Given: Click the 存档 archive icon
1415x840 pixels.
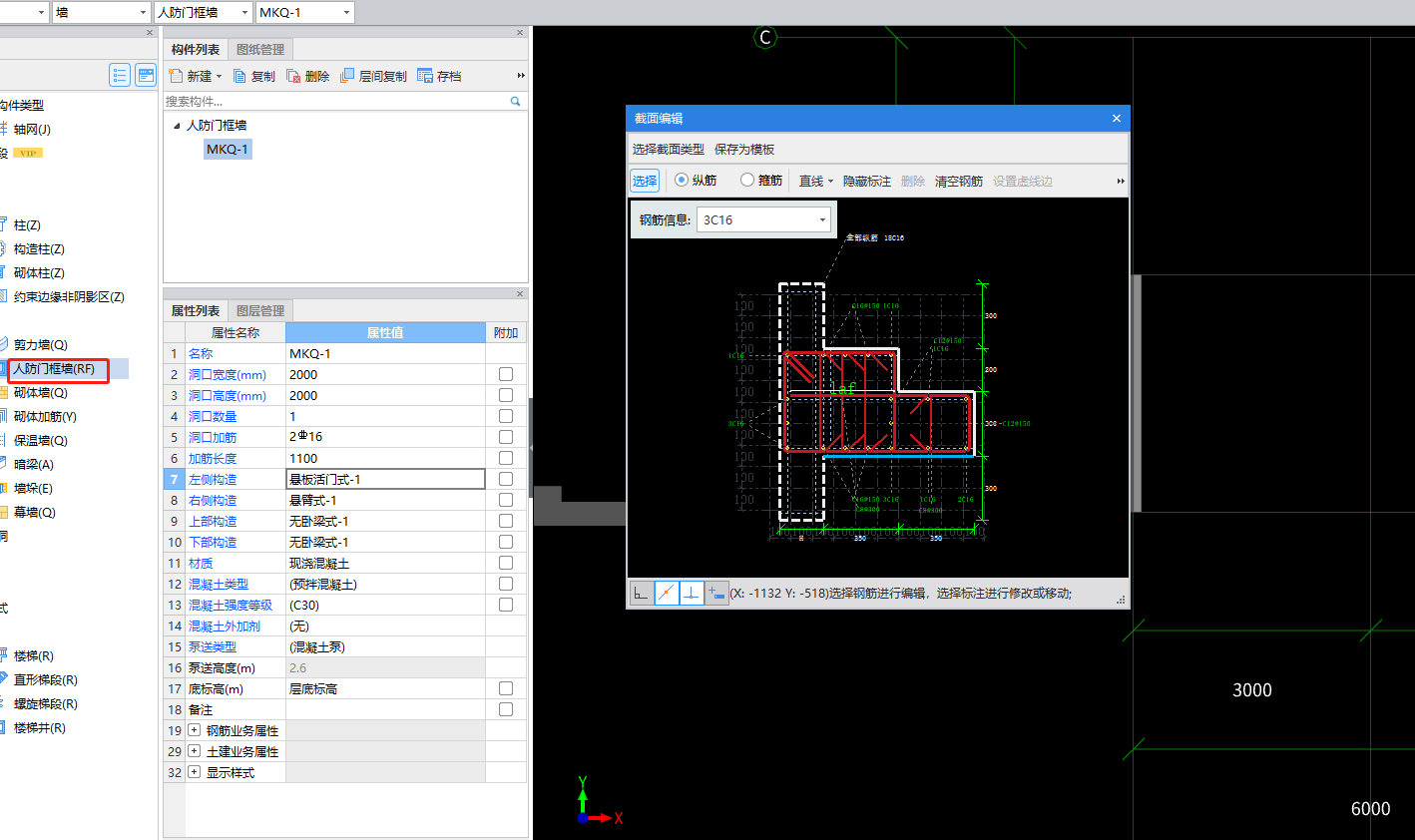Looking at the screenshot, I should click(x=425, y=76).
